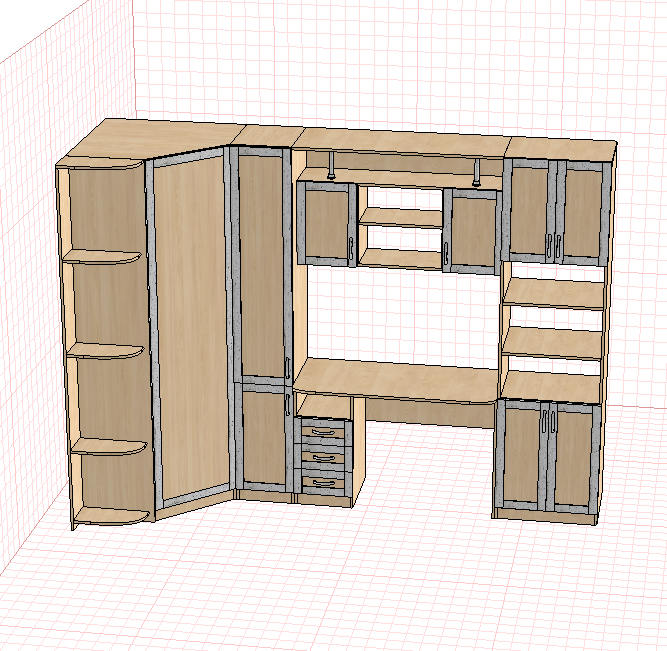Pick the top drawer of the desk pedestal
The width and height of the screenshot is (667, 651).
click(x=323, y=431)
